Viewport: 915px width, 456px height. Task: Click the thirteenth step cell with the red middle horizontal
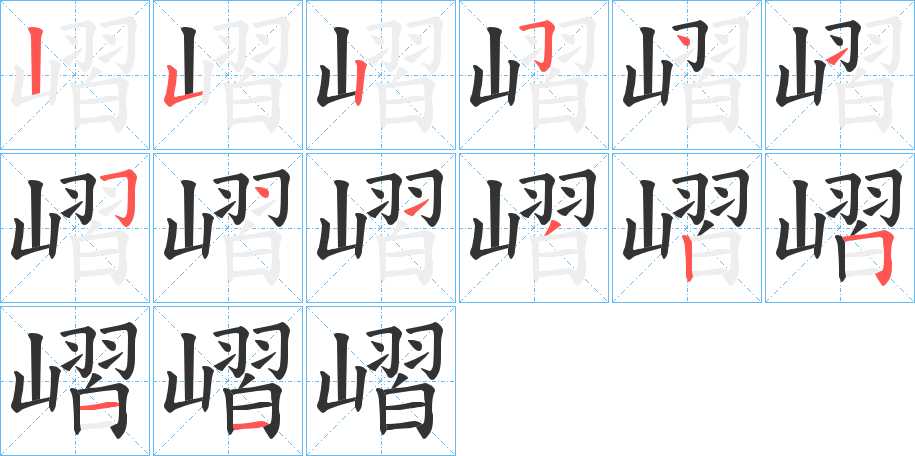click(75, 381)
